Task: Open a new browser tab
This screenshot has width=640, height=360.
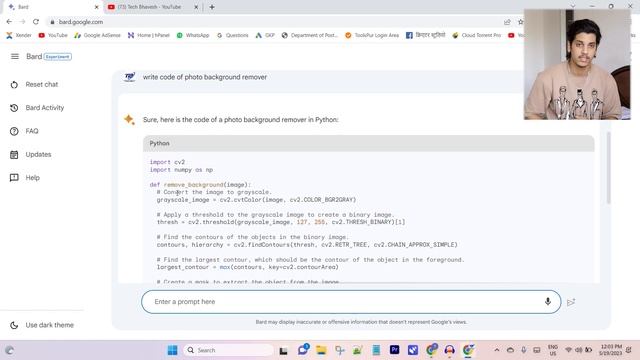Action: tap(212, 7)
